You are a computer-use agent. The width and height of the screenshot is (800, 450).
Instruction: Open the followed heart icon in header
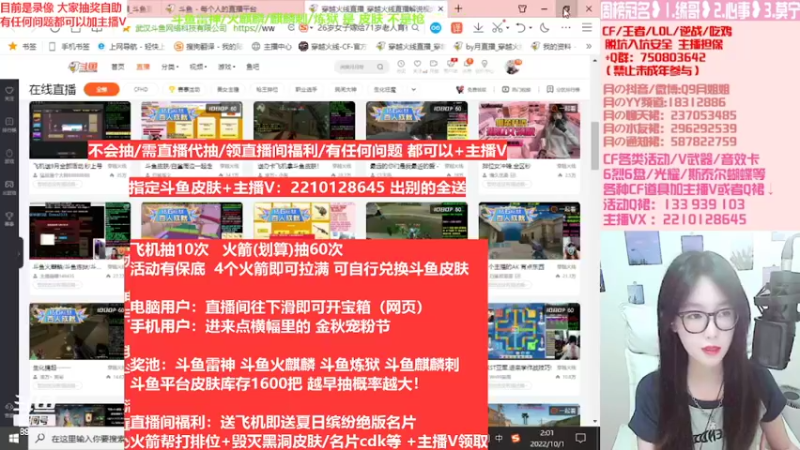click(x=417, y=65)
